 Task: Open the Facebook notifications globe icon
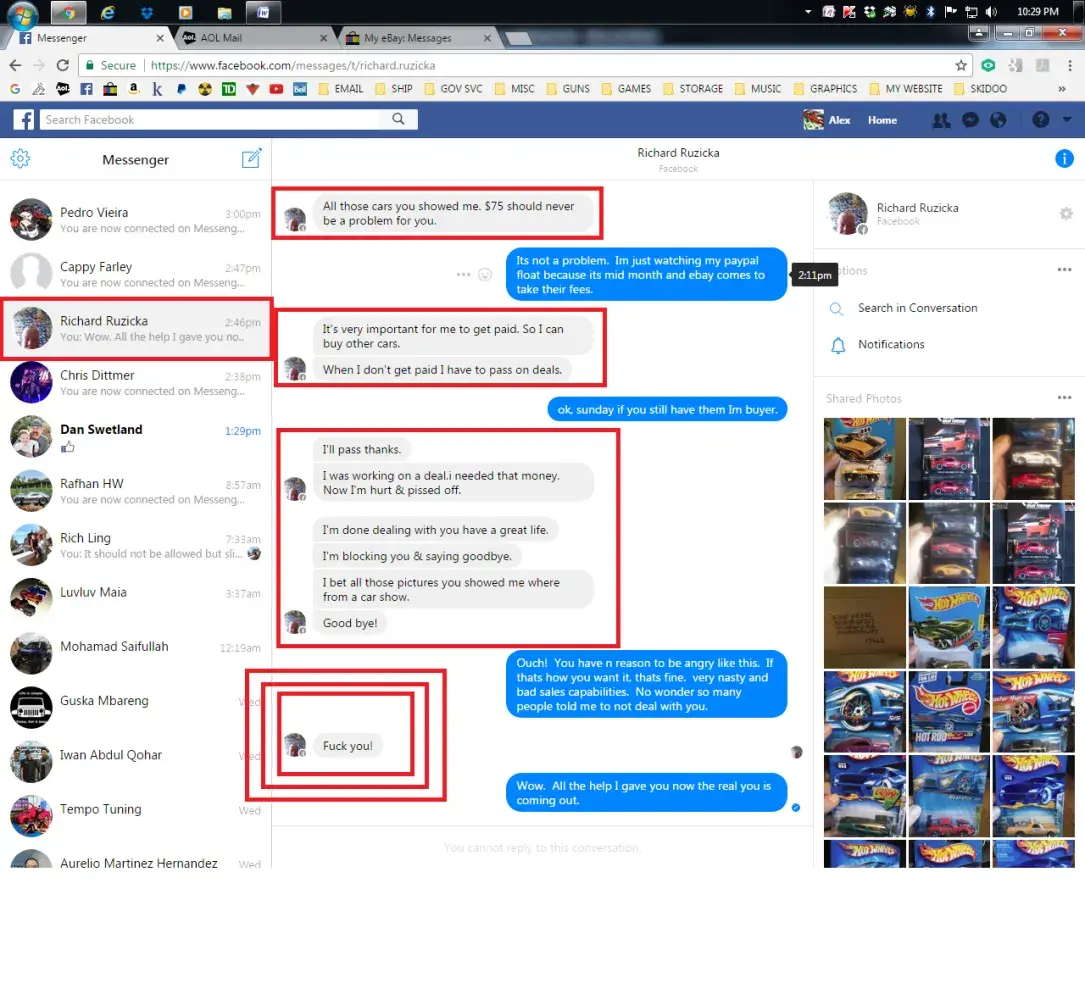[x=997, y=120]
